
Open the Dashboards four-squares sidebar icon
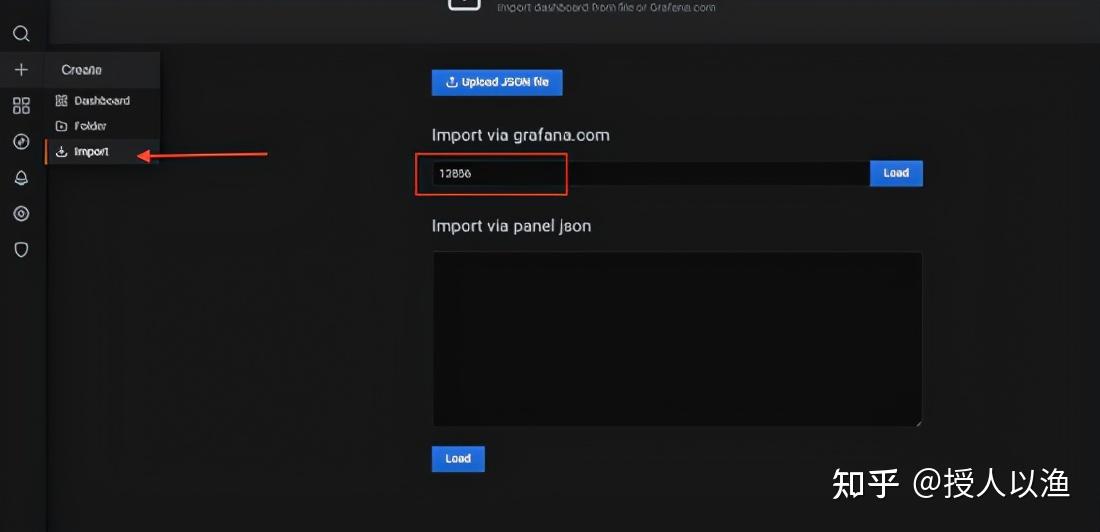coord(22,106)
